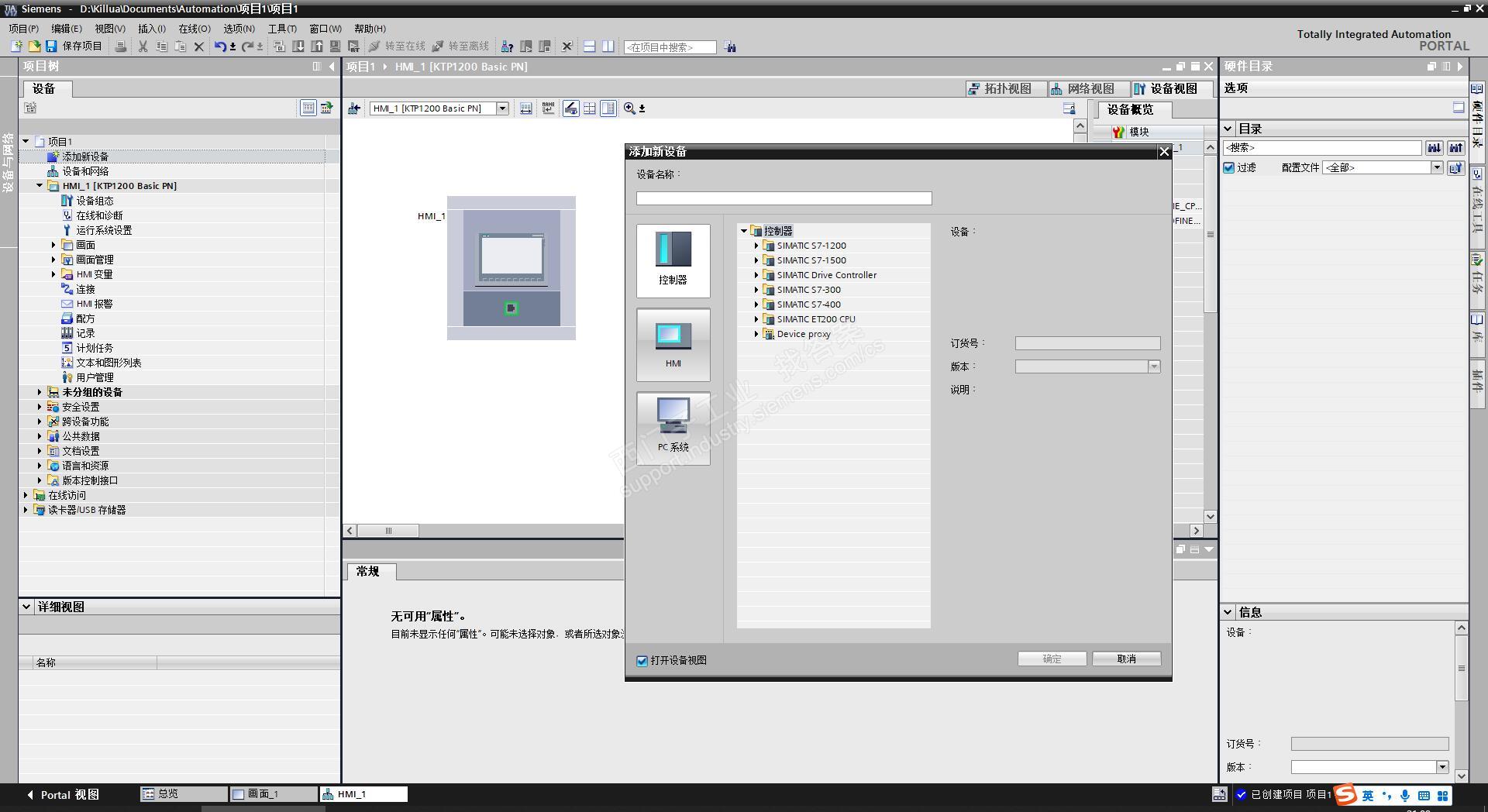1488x812 pixels.
Task: Select 添加新设备 in project tree
Action: click(x=85, y=157)
